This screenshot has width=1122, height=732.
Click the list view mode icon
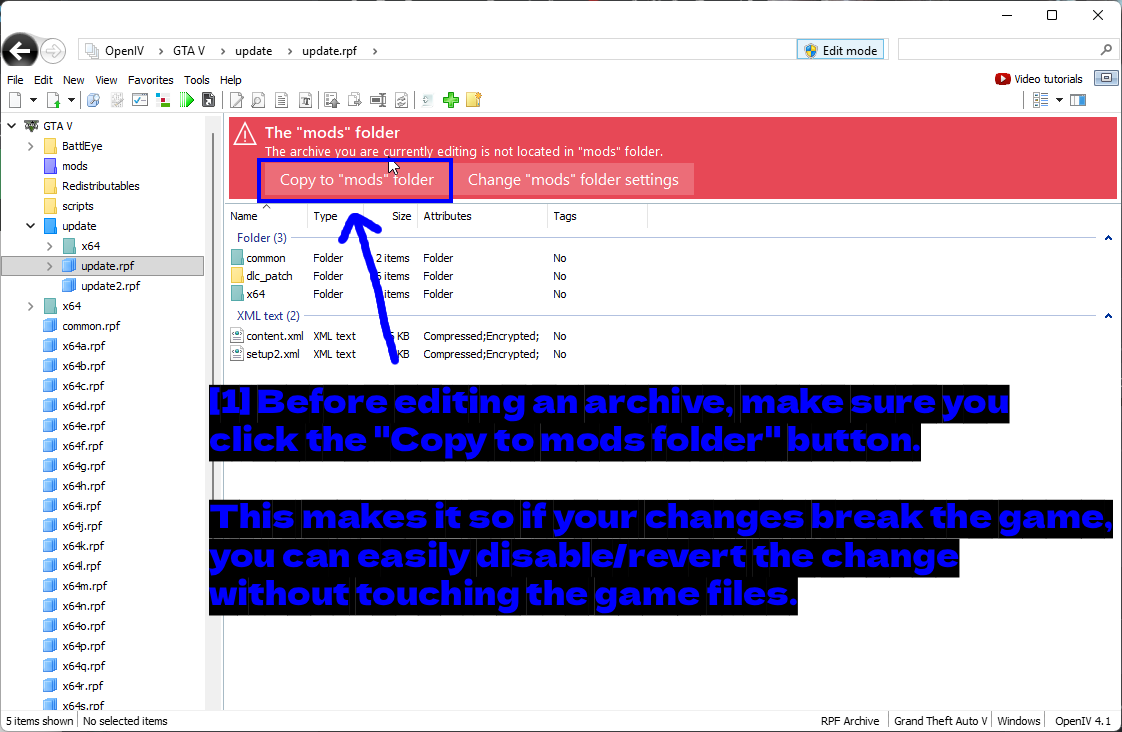point(1040,100)
